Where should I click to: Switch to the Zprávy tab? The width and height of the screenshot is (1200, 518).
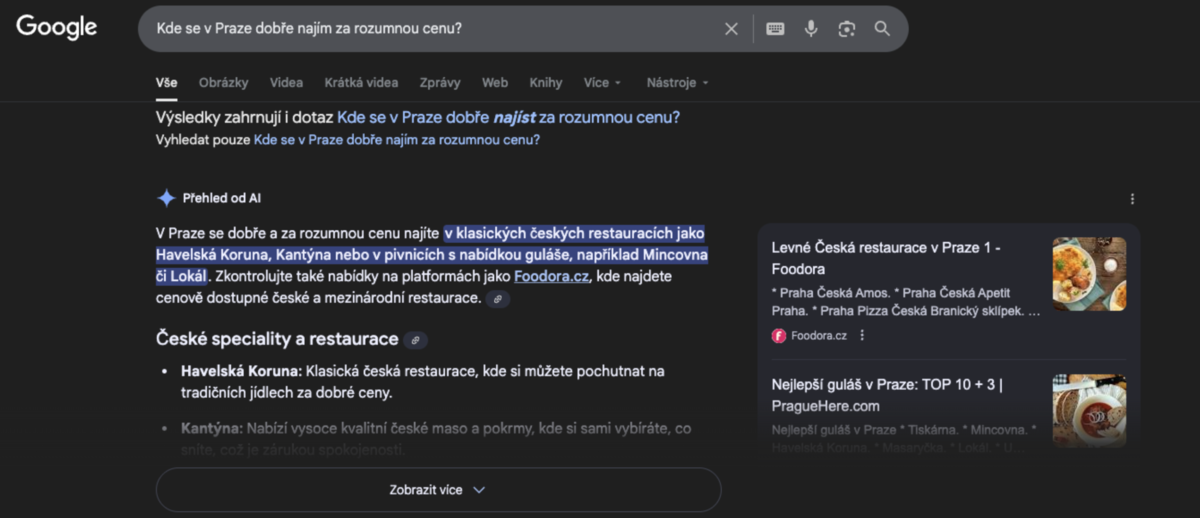(x=440, y=83)
